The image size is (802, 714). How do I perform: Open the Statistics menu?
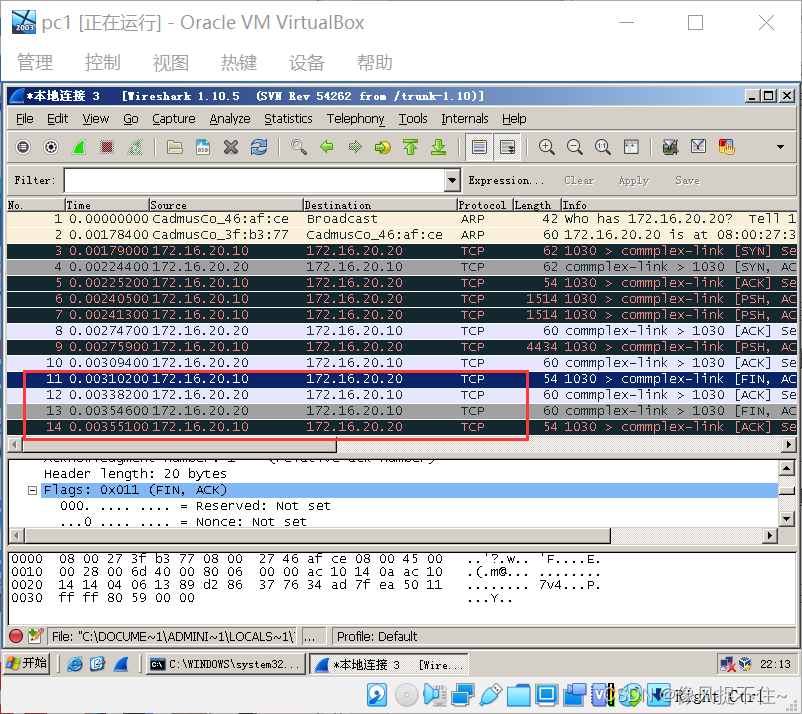[288, 119]
